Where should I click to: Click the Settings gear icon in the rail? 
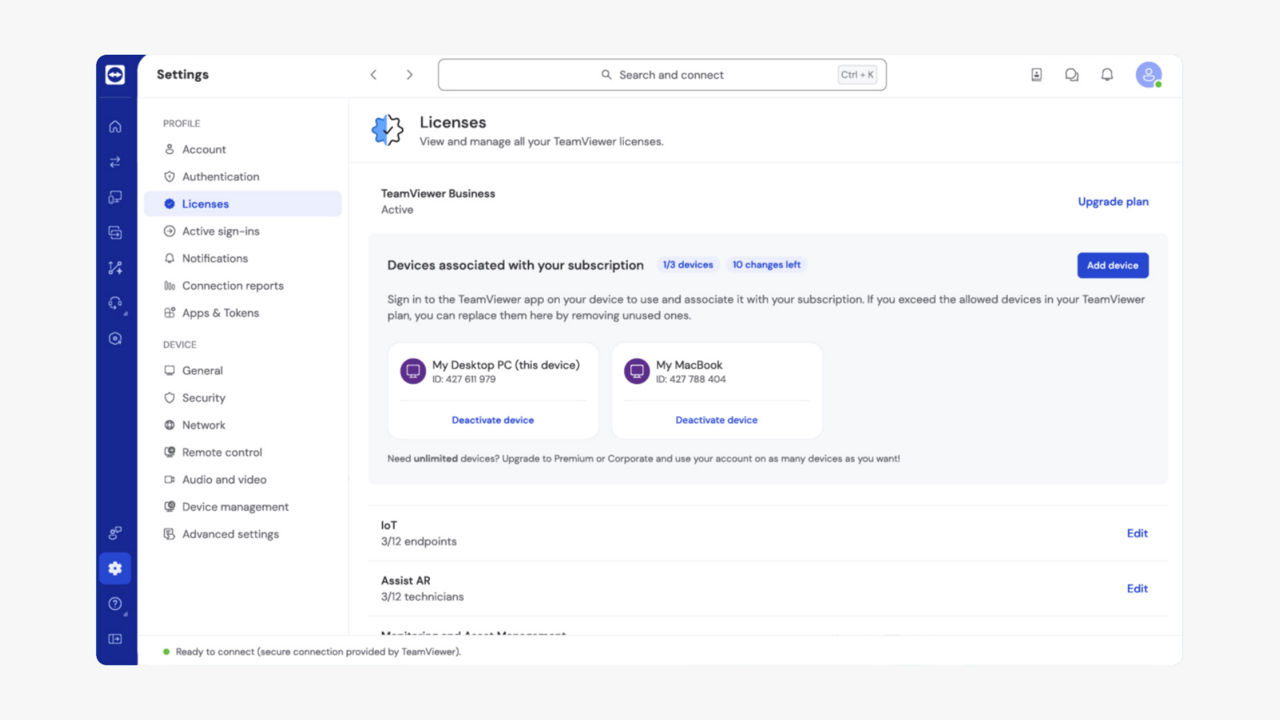click(115, 568)
